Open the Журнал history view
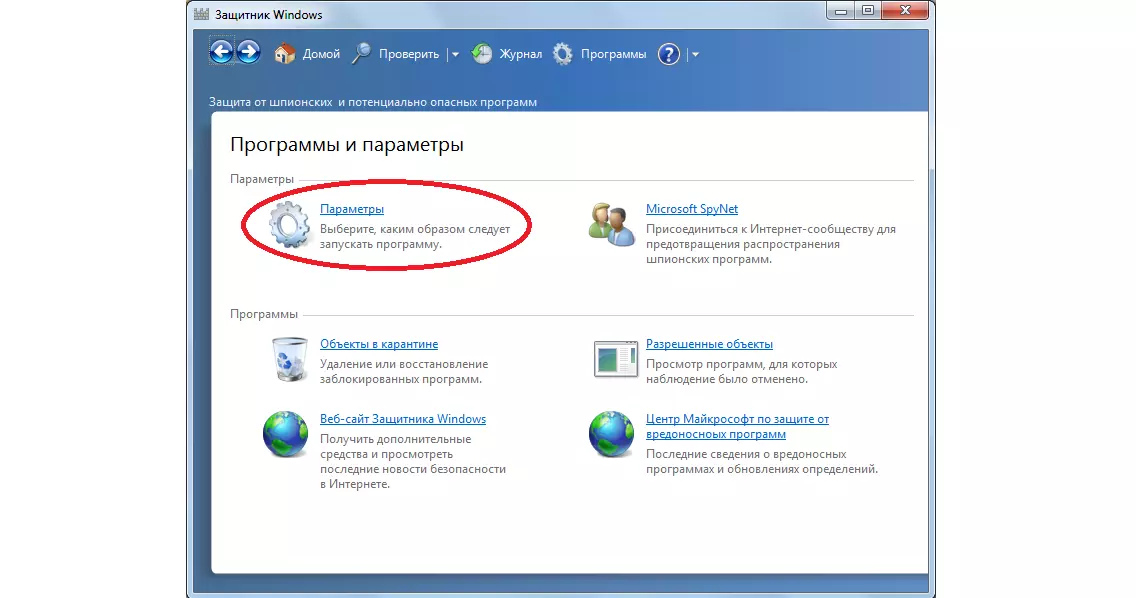This screenshot has width=1136, height=598. click(x=507, y=54)
